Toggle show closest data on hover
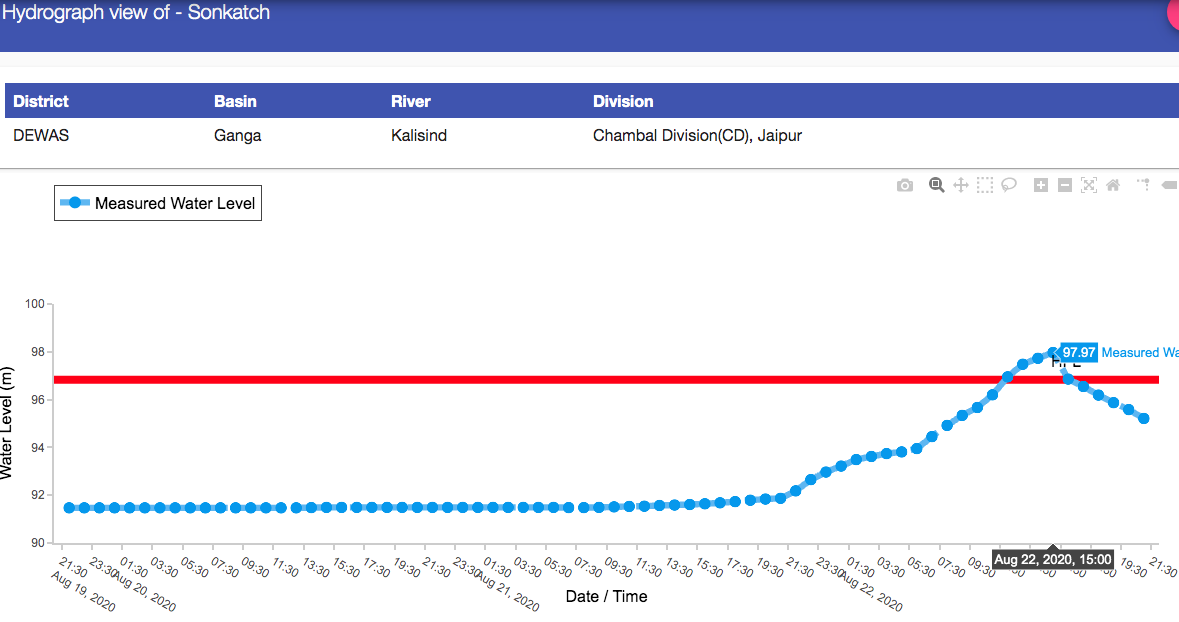This screenshot has width=1179, height=622. point(1170,185)
